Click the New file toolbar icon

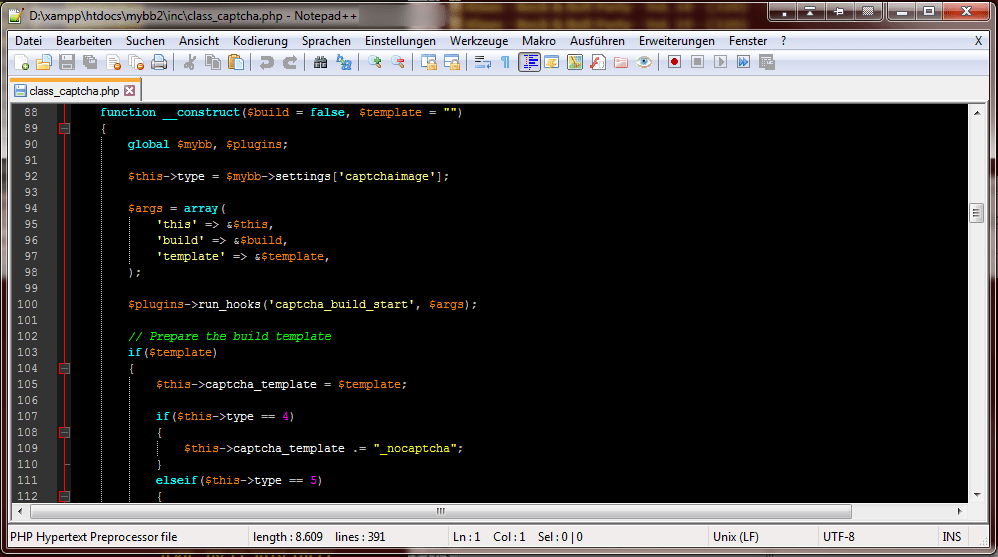point(21,62)
